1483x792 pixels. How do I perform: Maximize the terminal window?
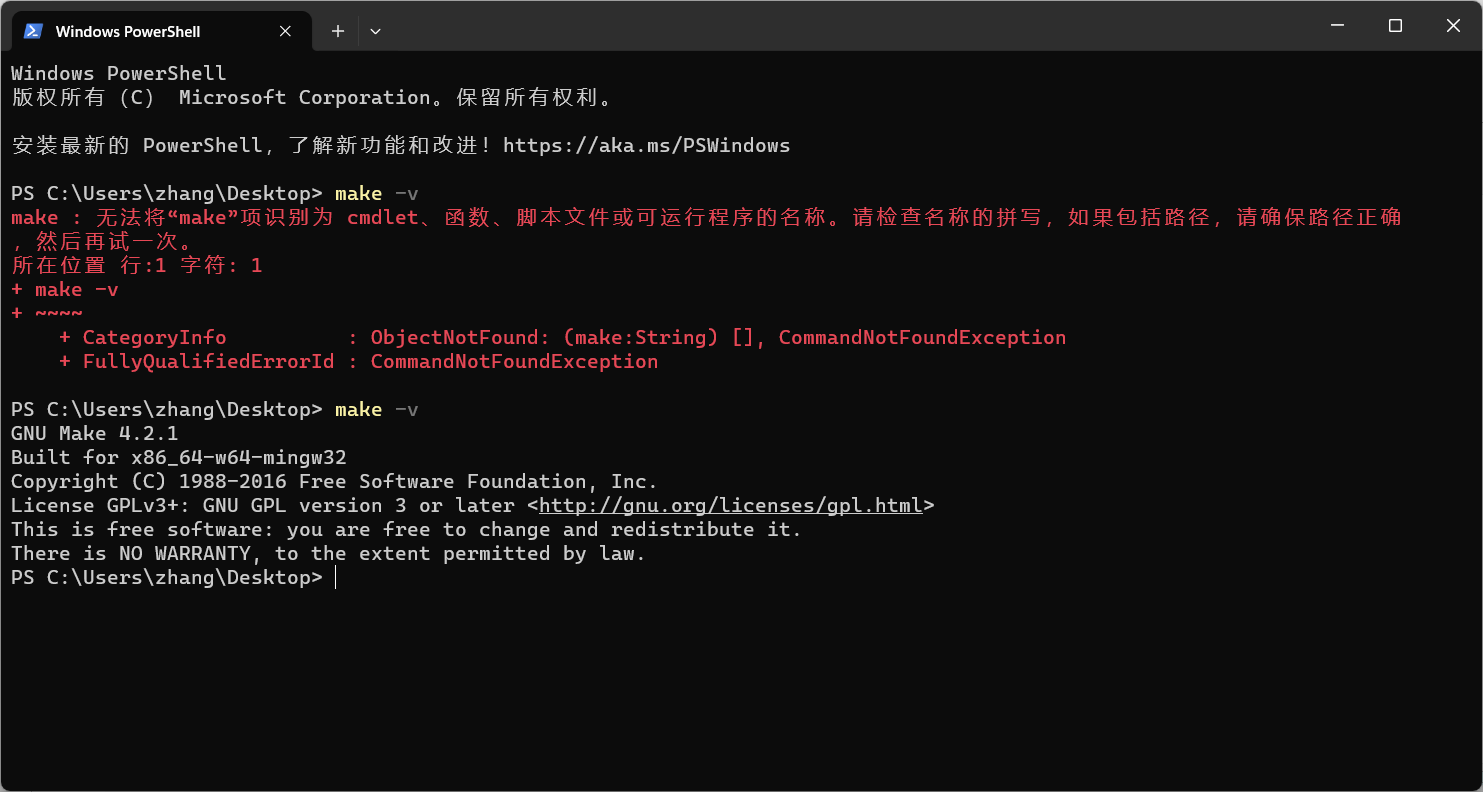[x=1395, y=26]
